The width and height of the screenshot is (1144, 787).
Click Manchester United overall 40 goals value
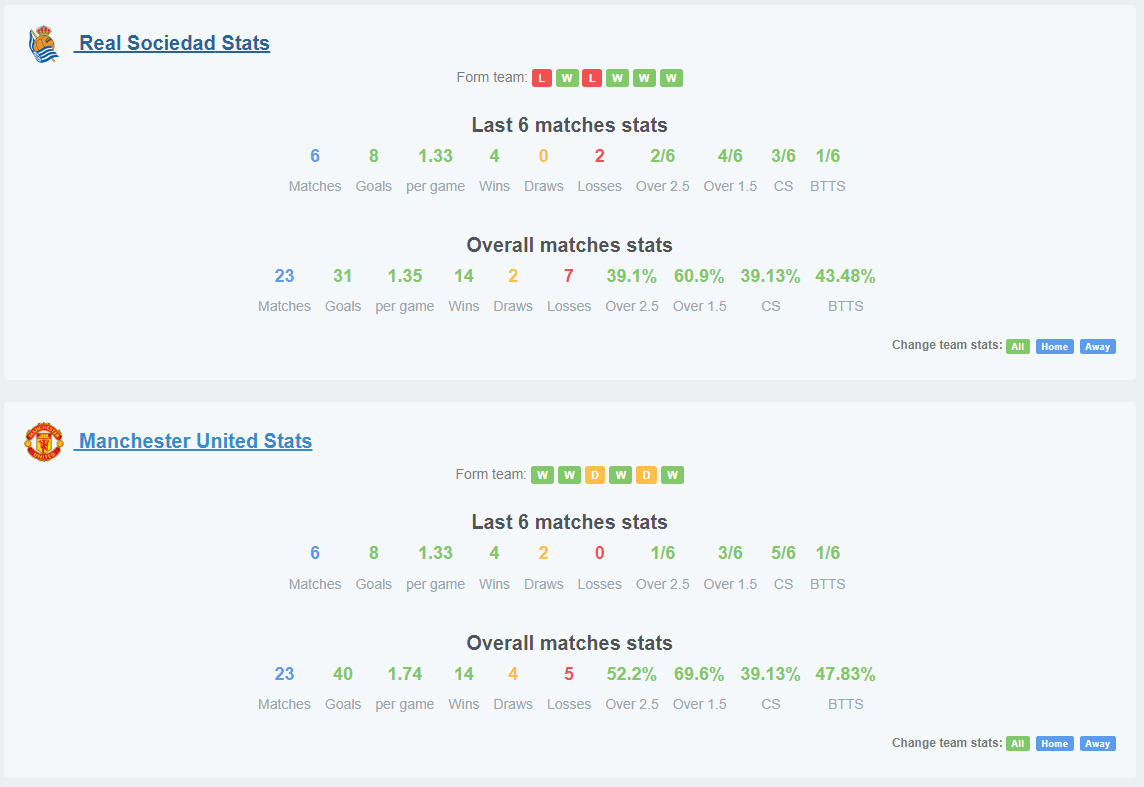[x=342, y=674]
